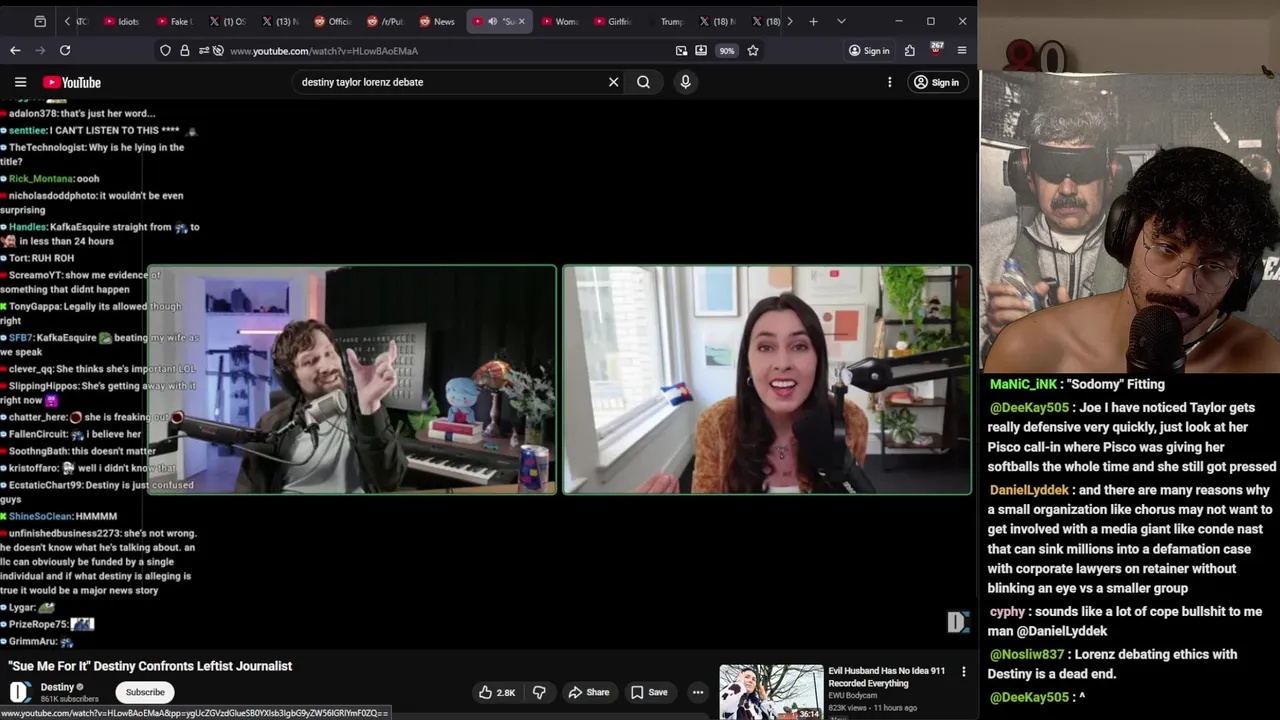Image resolution: width=1280 pixels, height=720 pixels.
Task: Open the browser extensions puzzle icon
Action: point(910,51)
